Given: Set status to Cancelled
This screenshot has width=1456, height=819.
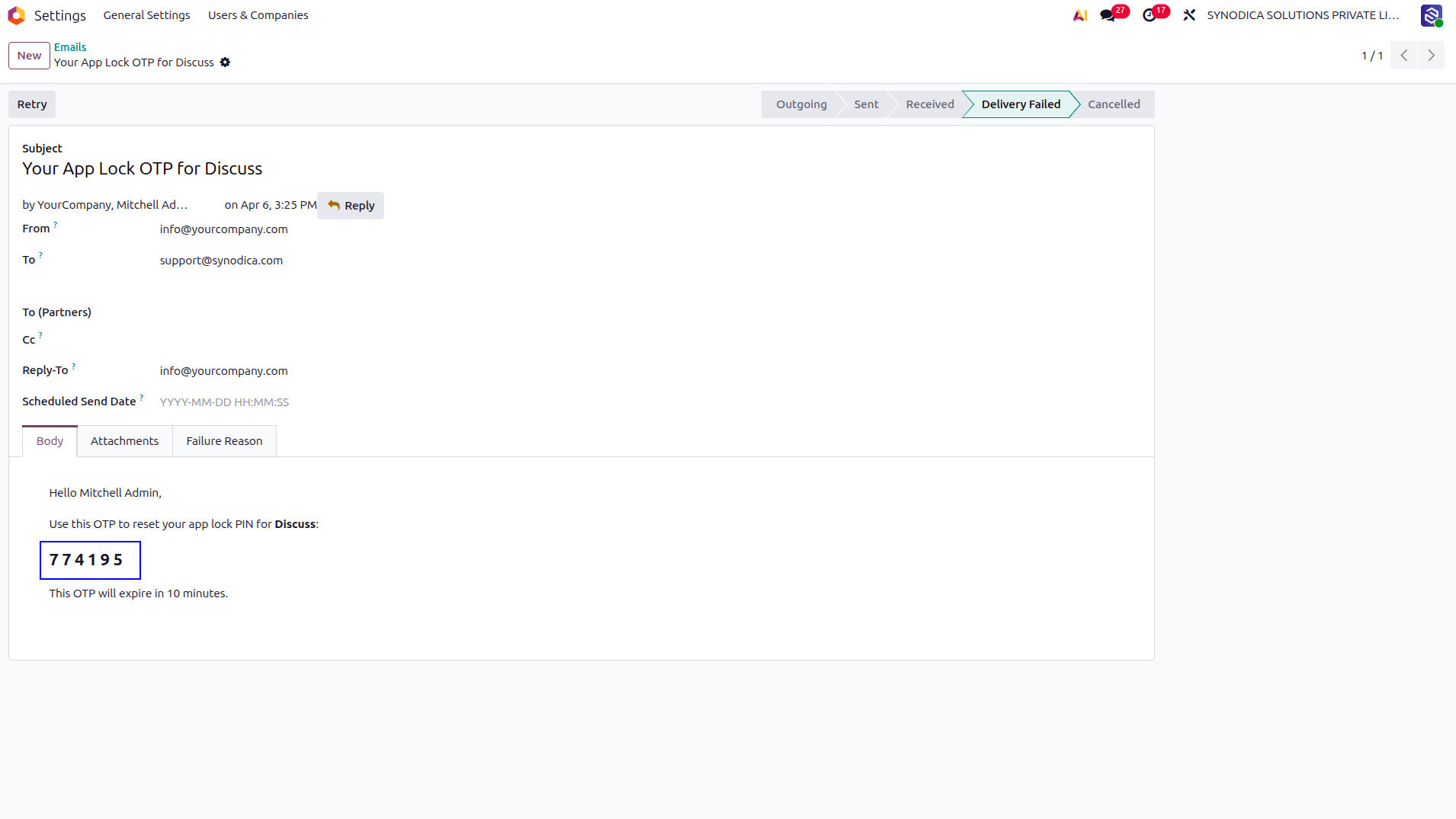Looking at the screenshot, I should coord(1114,104).
